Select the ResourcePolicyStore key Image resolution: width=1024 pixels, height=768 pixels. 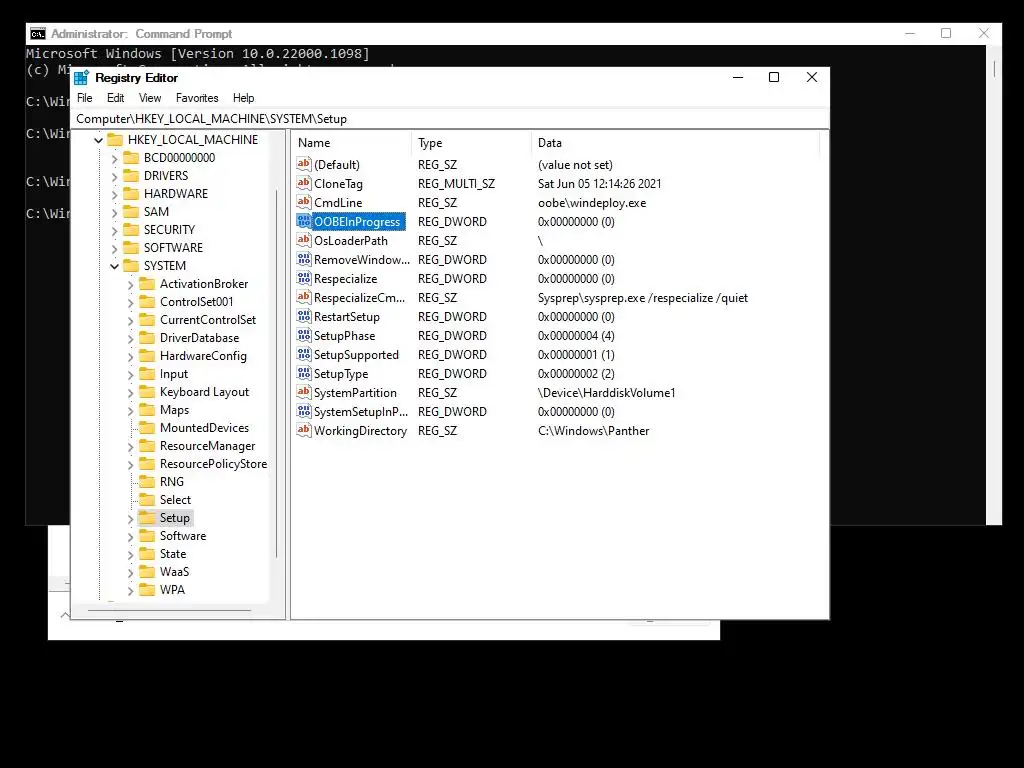tap(214, 464)
